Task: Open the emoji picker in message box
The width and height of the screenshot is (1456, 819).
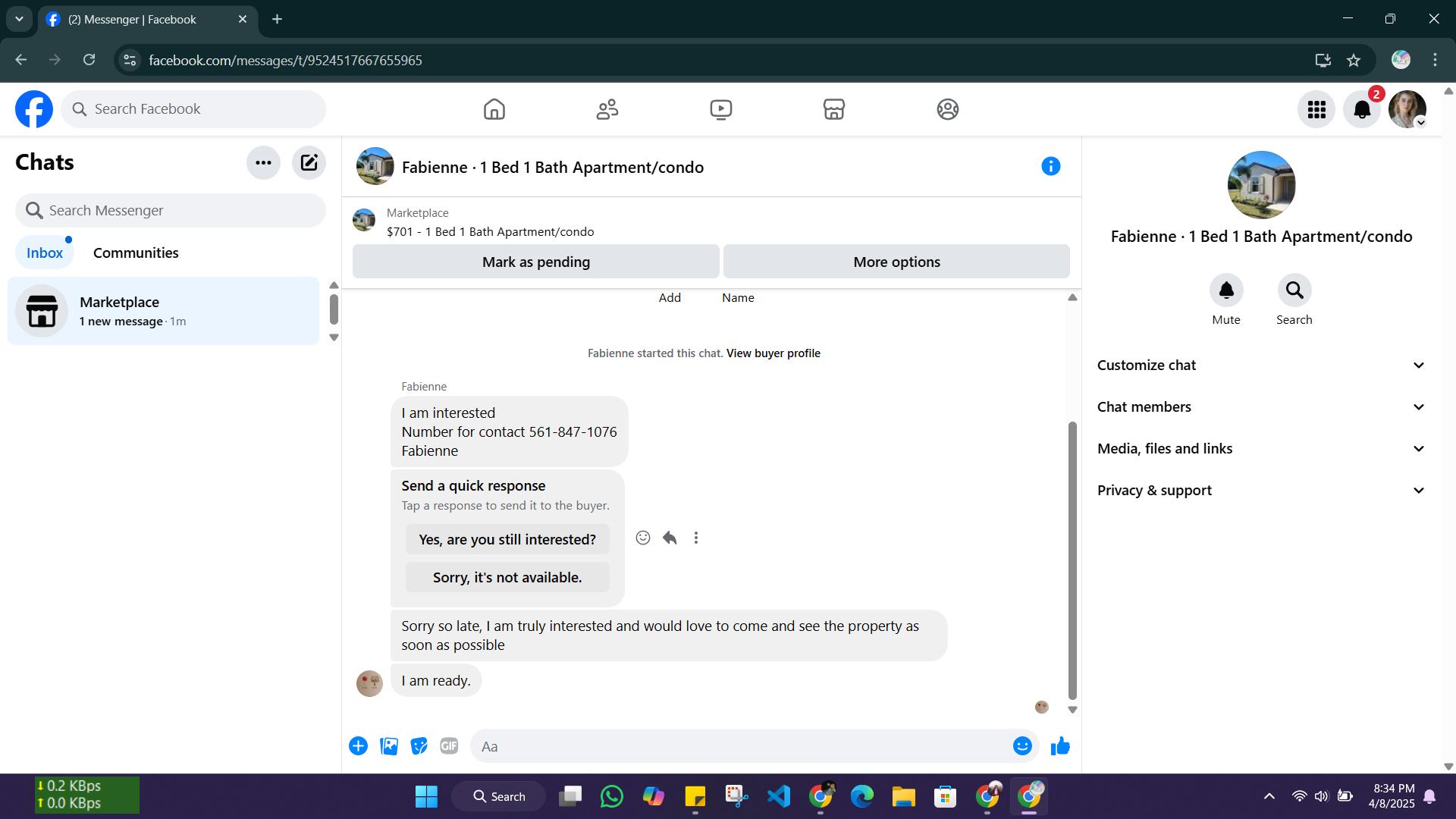Action: [1022, 746]
